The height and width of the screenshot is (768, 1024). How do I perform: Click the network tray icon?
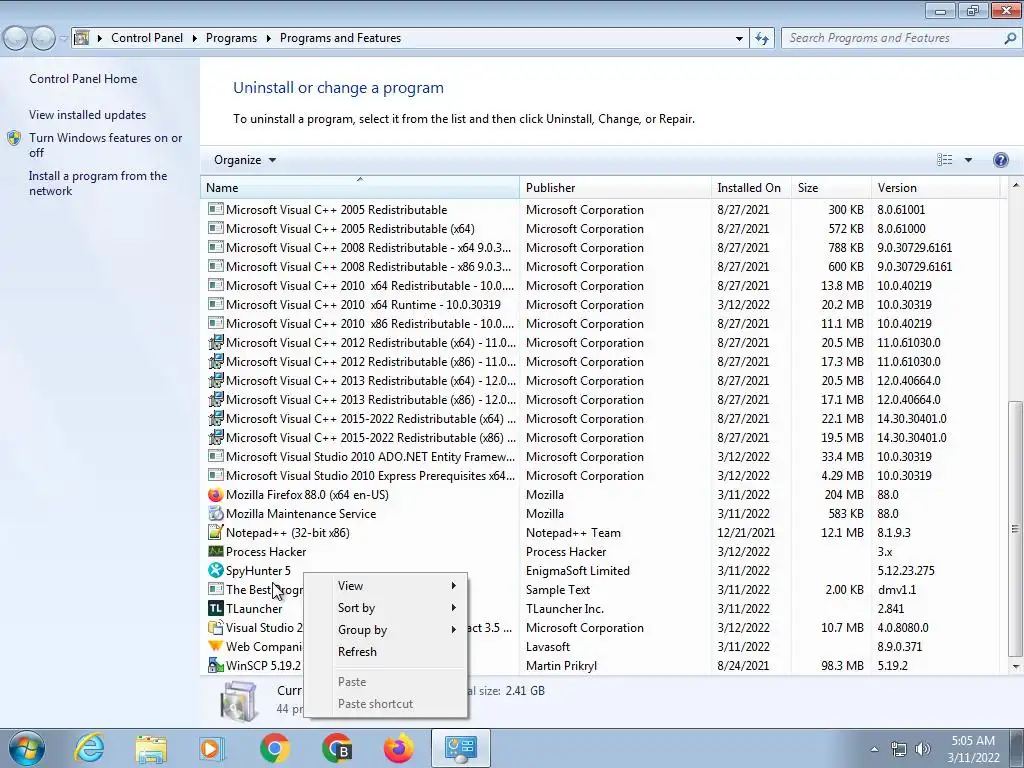click(899, 749)
